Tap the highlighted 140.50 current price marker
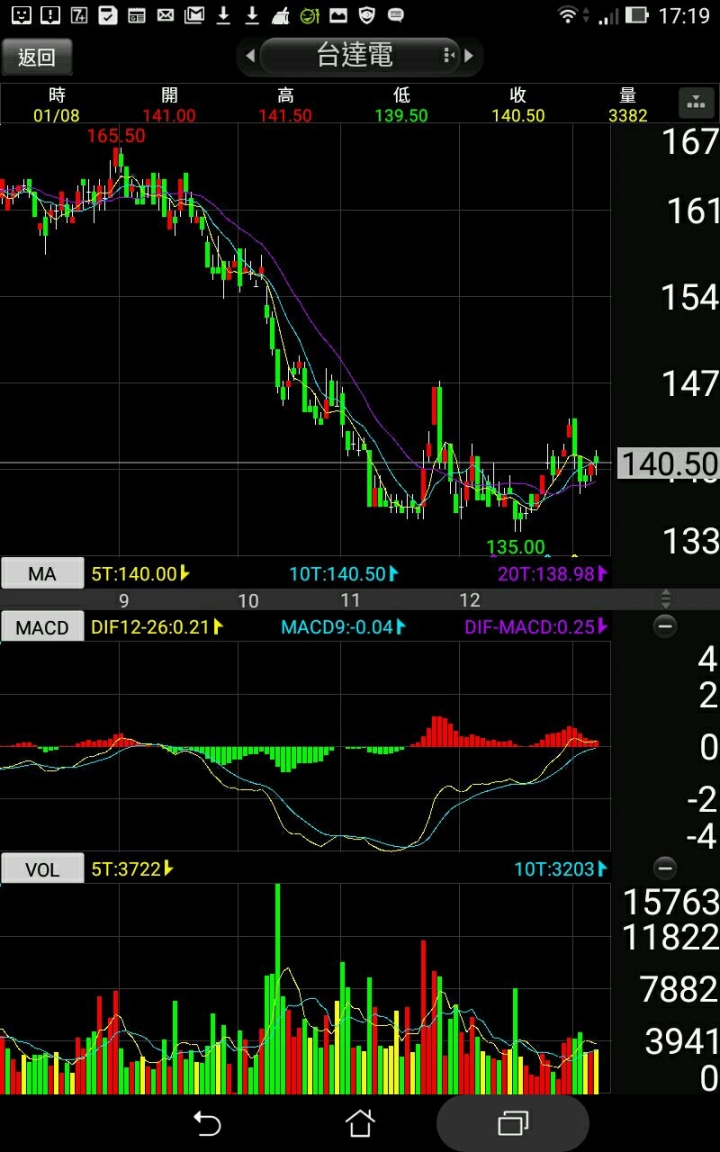 coord(668,464)
